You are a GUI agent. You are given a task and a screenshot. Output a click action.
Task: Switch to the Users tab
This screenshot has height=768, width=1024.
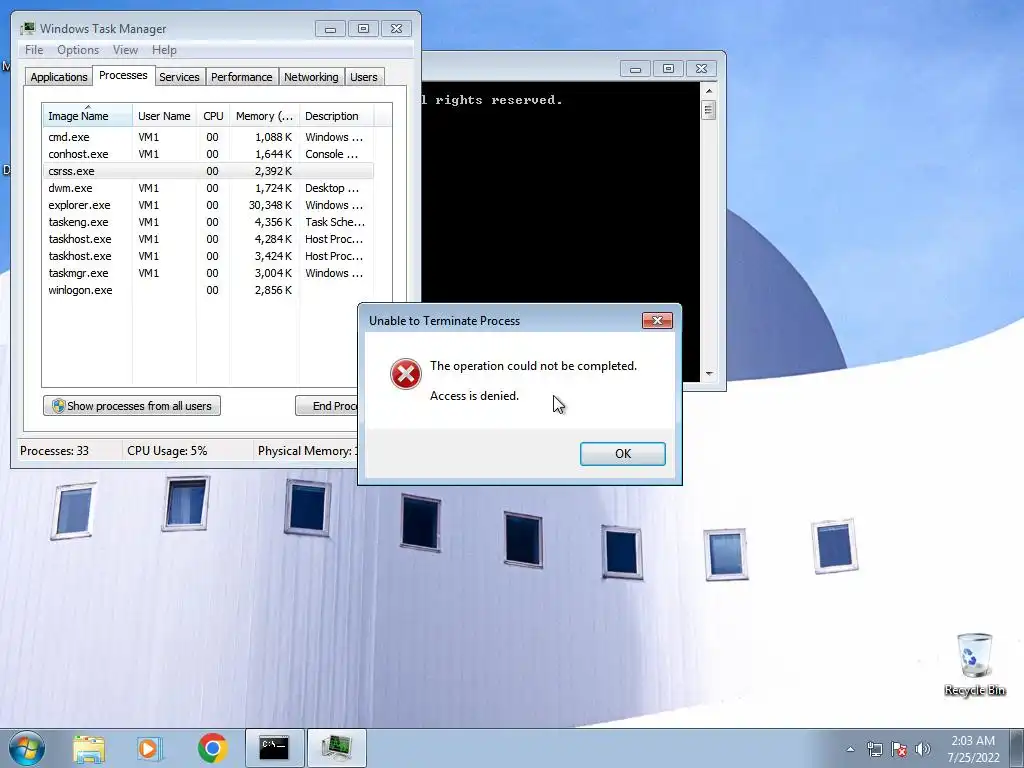[x=364, y=77]
